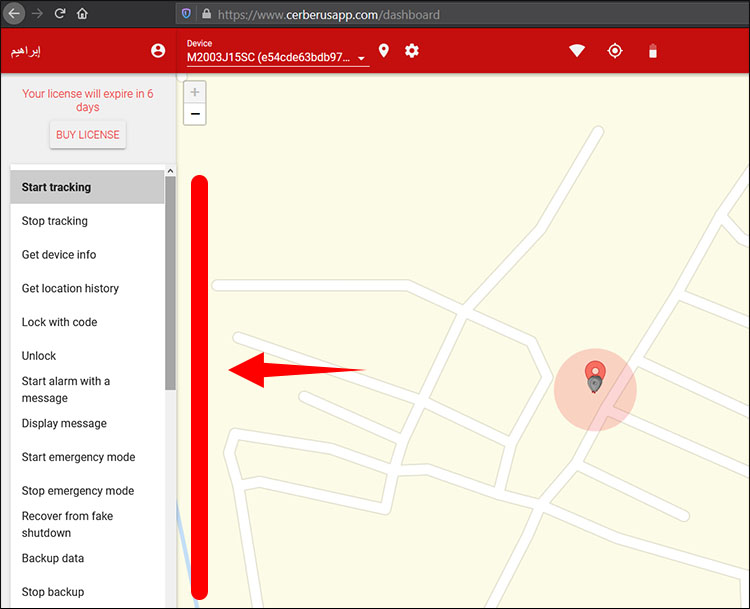Click the location pin icon in header
This screenshot has width=750, height=609.
[384, 50]
